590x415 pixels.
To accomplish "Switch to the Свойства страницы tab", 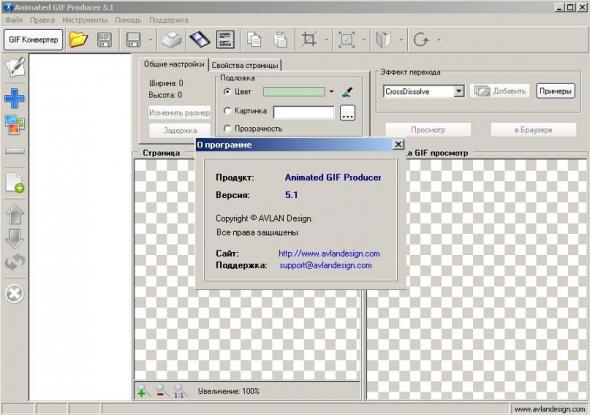I will pos(245,65).
